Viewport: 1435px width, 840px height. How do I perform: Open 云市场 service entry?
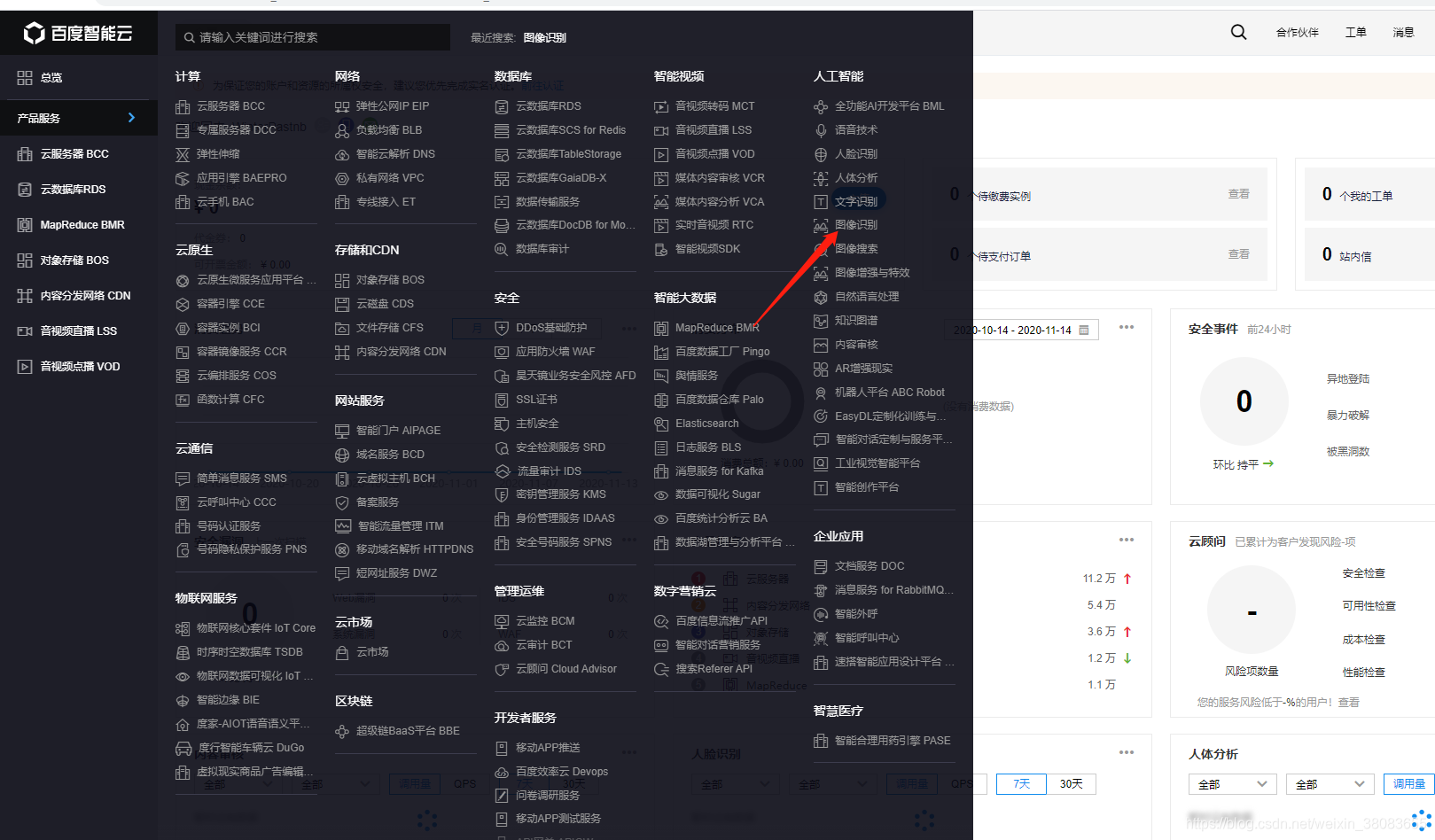tap(372, 652)
